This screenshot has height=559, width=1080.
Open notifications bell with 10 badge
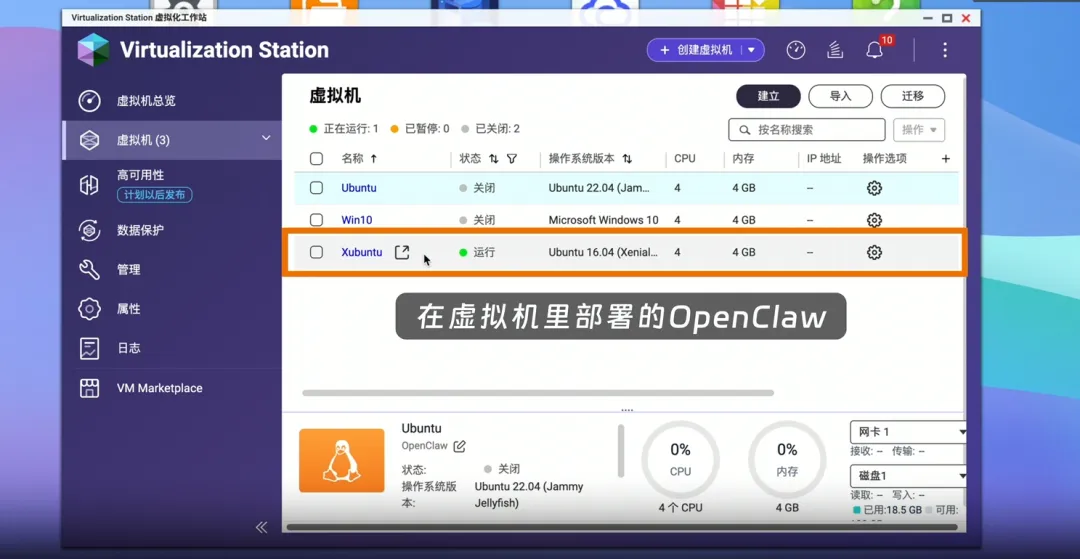[875, 50]
